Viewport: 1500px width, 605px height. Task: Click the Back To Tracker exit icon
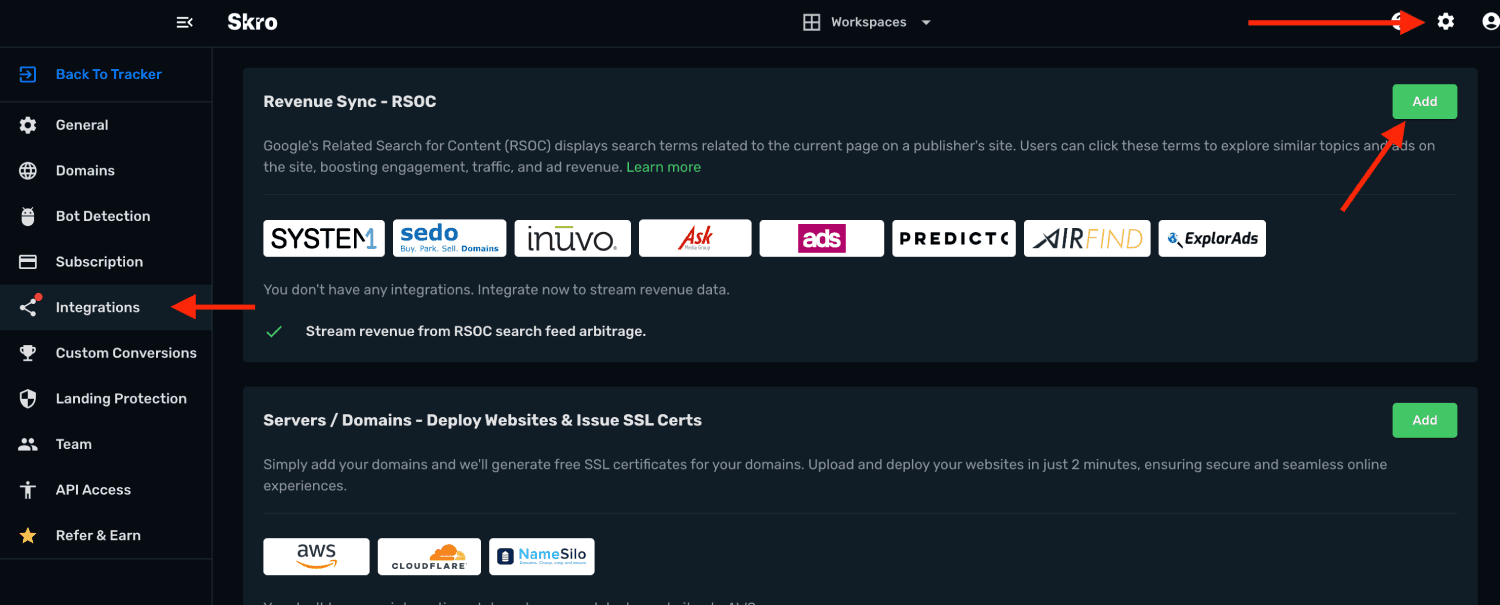(28, 74)
